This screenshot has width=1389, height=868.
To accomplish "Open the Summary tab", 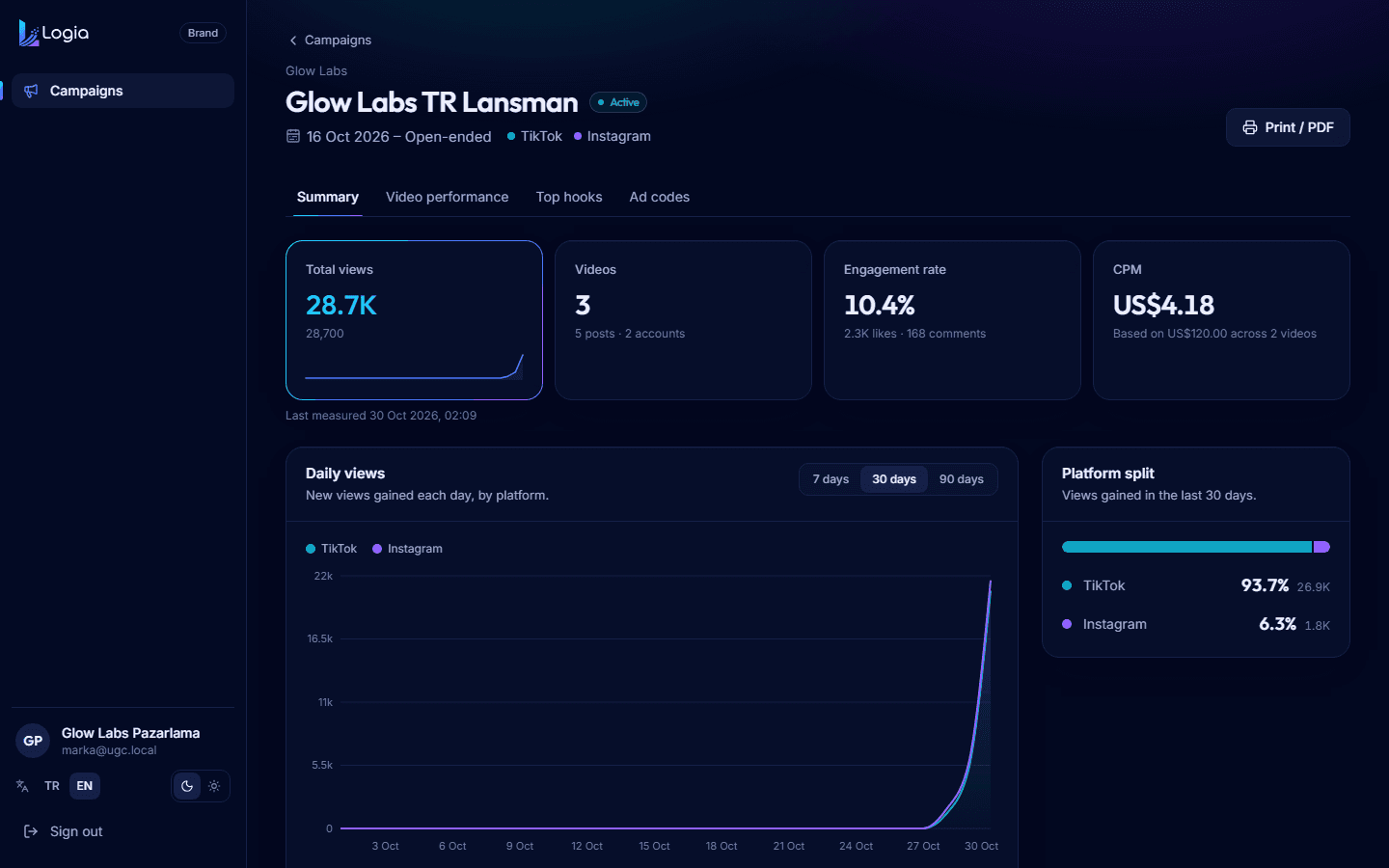I will coord(328,197).
